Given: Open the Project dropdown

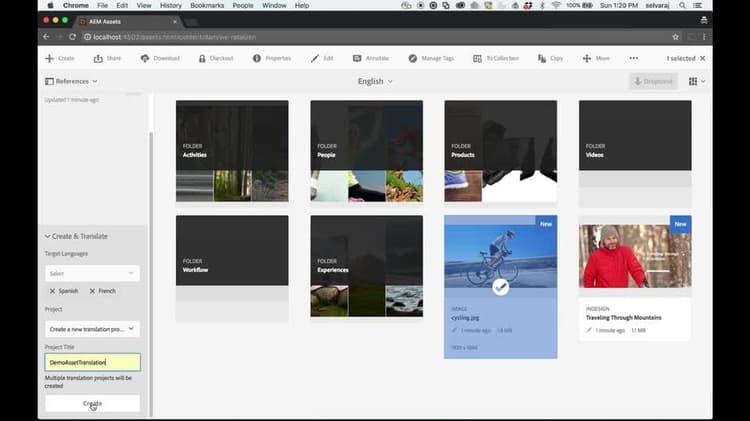Looking at the screenshot, I should (92, 329).
